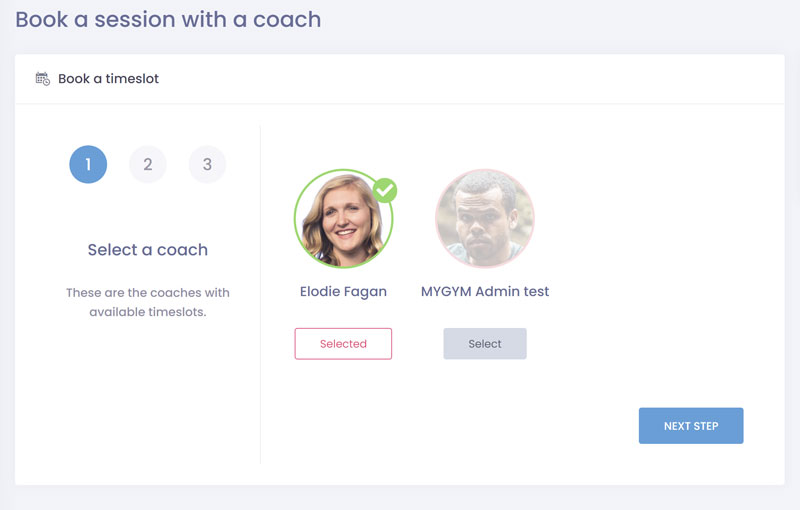Click Elodie Fagan's profile photo
This screenshot has height=510, width=800.
pyautogui.click(x=342, y=220)
